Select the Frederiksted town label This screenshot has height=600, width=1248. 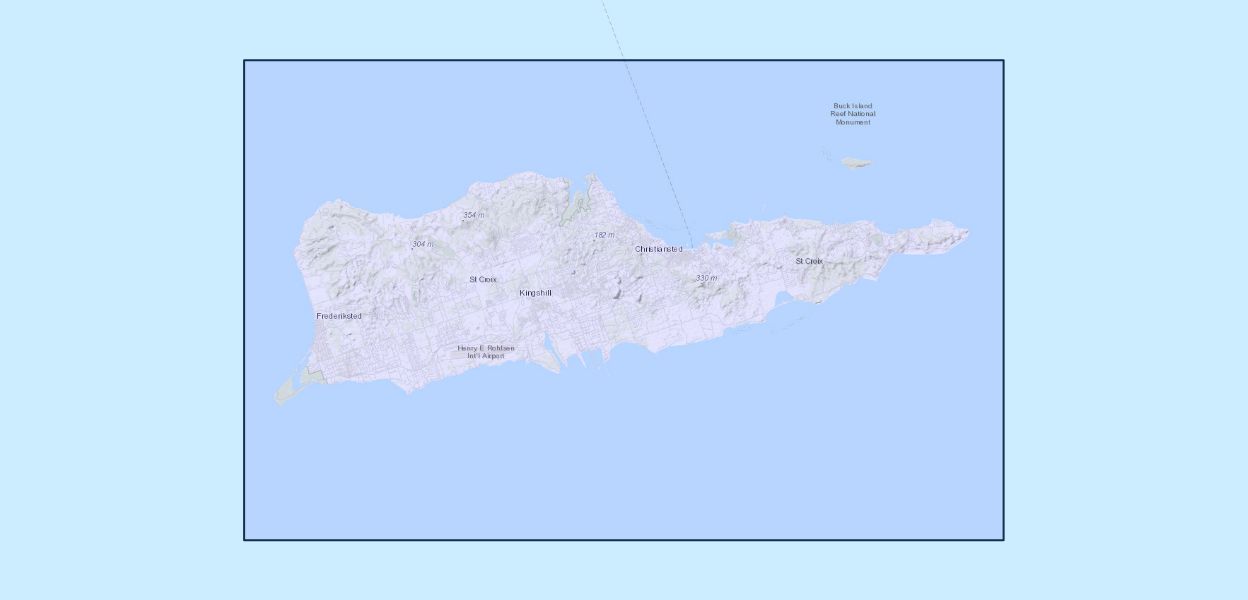[339, 316]
